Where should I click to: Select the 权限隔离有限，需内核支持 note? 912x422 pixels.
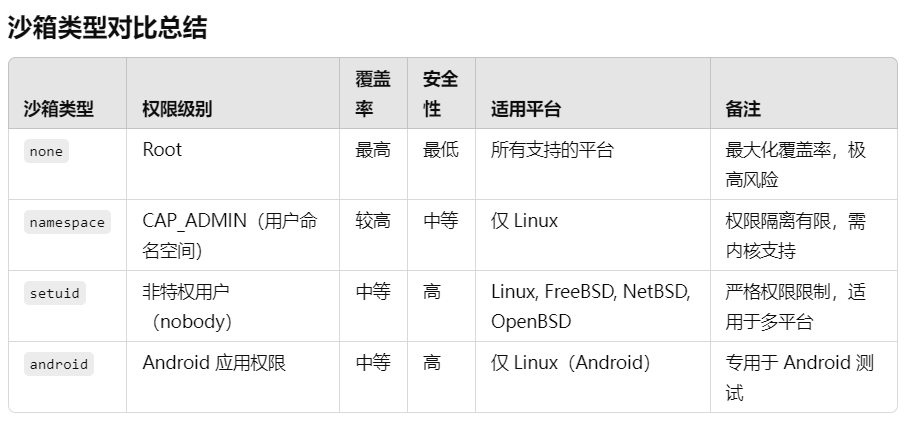795,235
